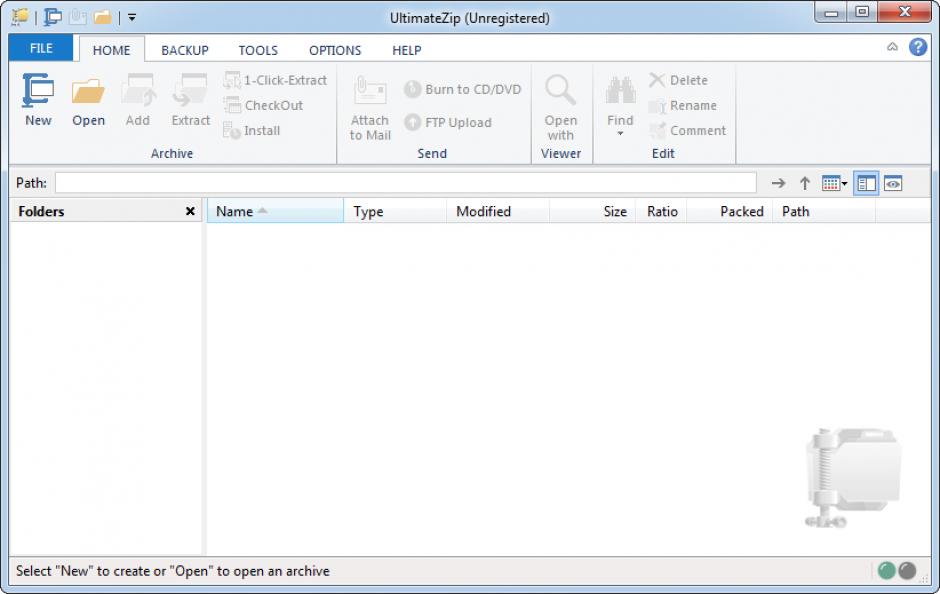Select 1-Click-Extract in Archive group
This screenshot has height=594, width=940.
tap(275, 80)
